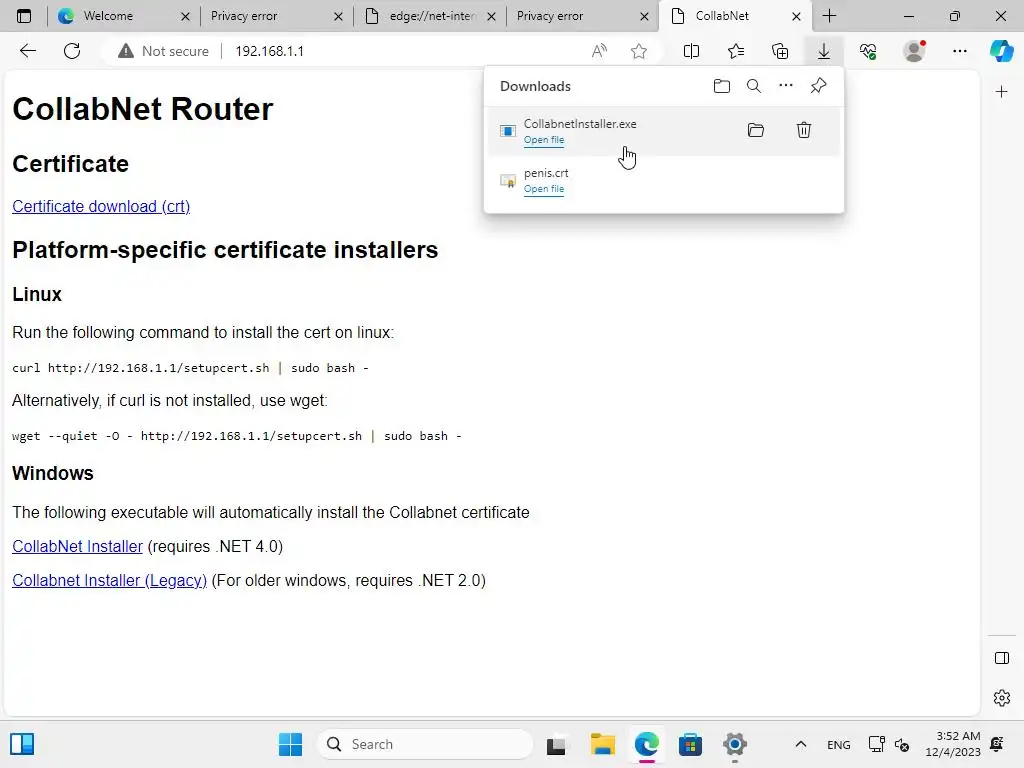Click the address bar URL 192.168.1.1
Image resolution: width=1024 pixels, height=768 pixels.
point(269,51)
